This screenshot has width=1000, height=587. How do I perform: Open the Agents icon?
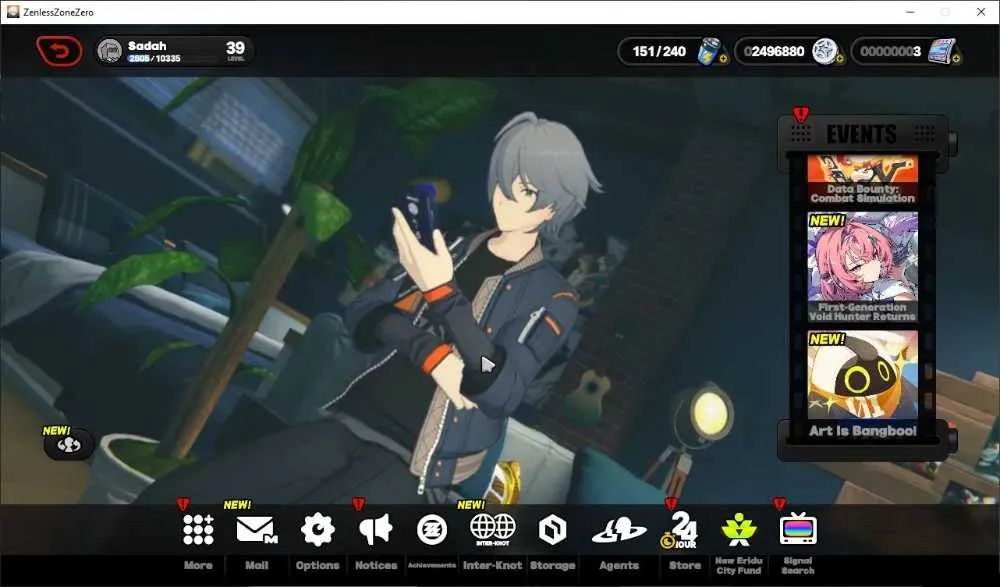coord(619,530)
